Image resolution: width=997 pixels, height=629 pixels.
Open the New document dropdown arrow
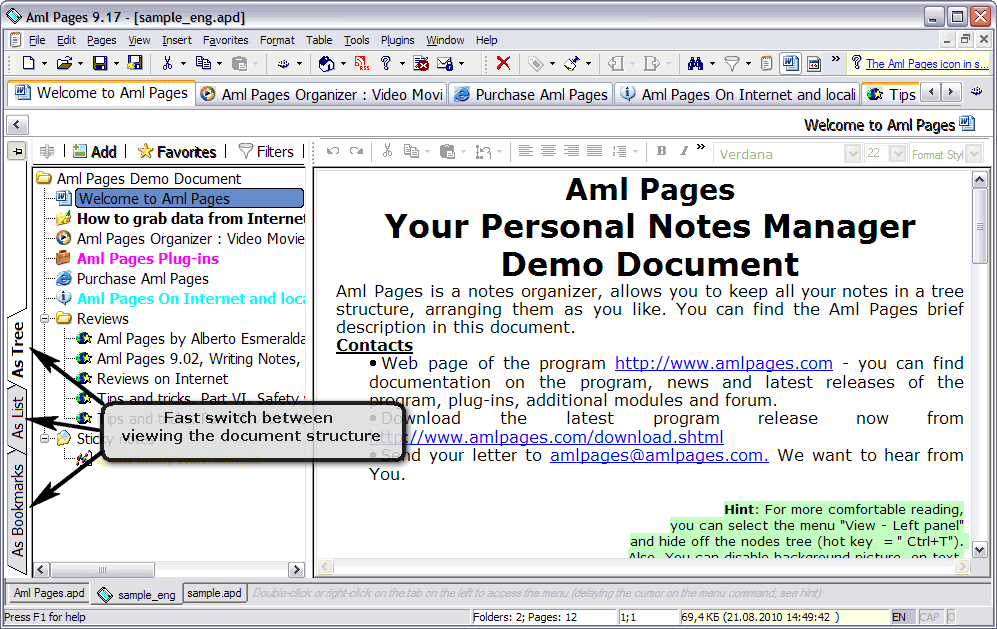[x=44, y=64]
